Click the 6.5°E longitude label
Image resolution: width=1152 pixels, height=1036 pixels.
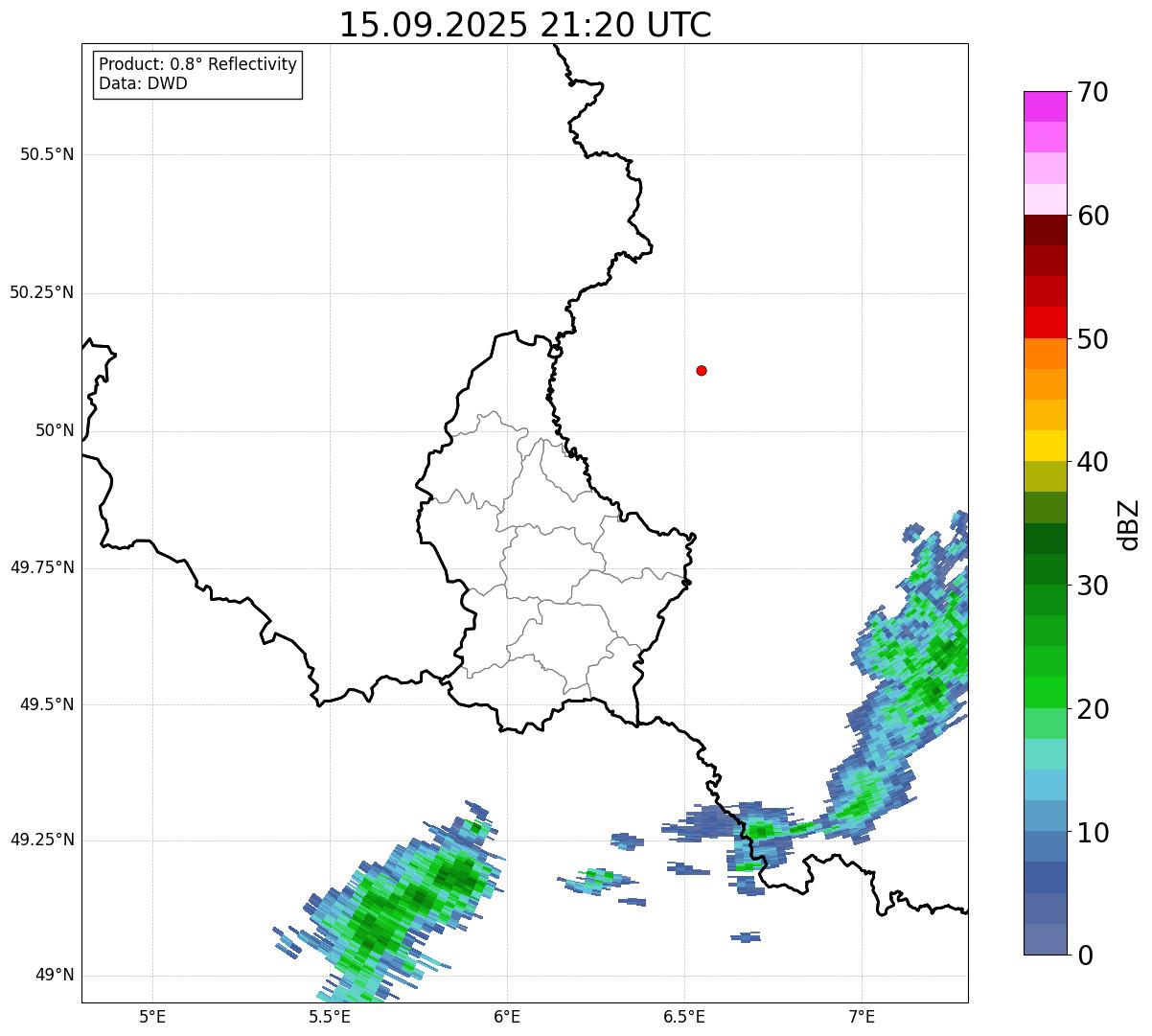pyautogui.click(x=684, y=1016)
